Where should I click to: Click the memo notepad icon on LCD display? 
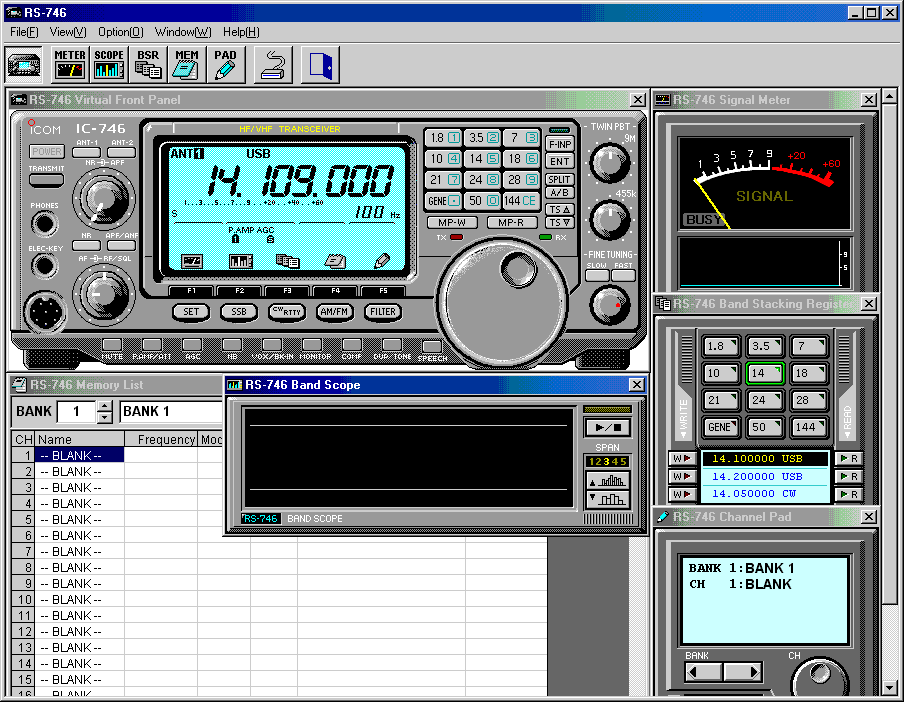(x=334, y=261)
